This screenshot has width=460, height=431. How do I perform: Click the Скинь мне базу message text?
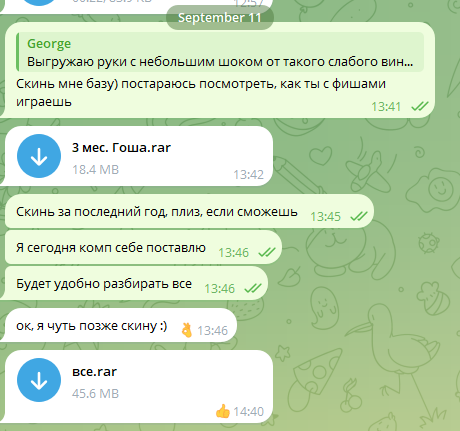201,93
